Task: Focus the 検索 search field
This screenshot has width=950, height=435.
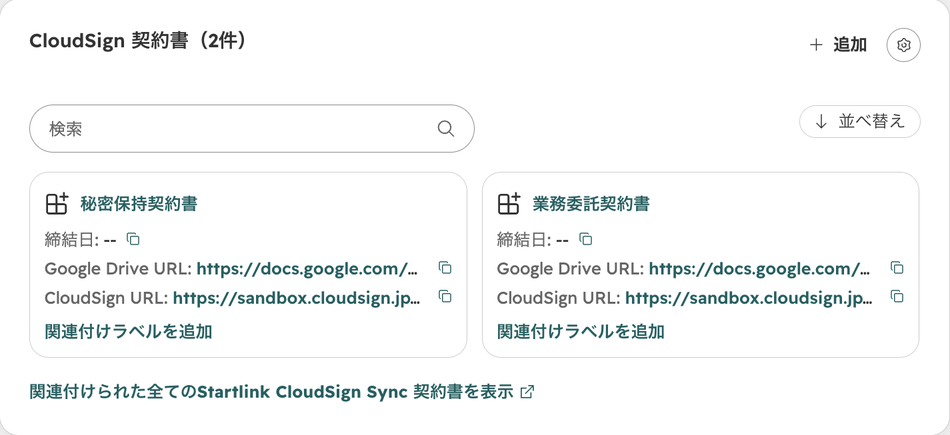Action: tap(251, 128)
